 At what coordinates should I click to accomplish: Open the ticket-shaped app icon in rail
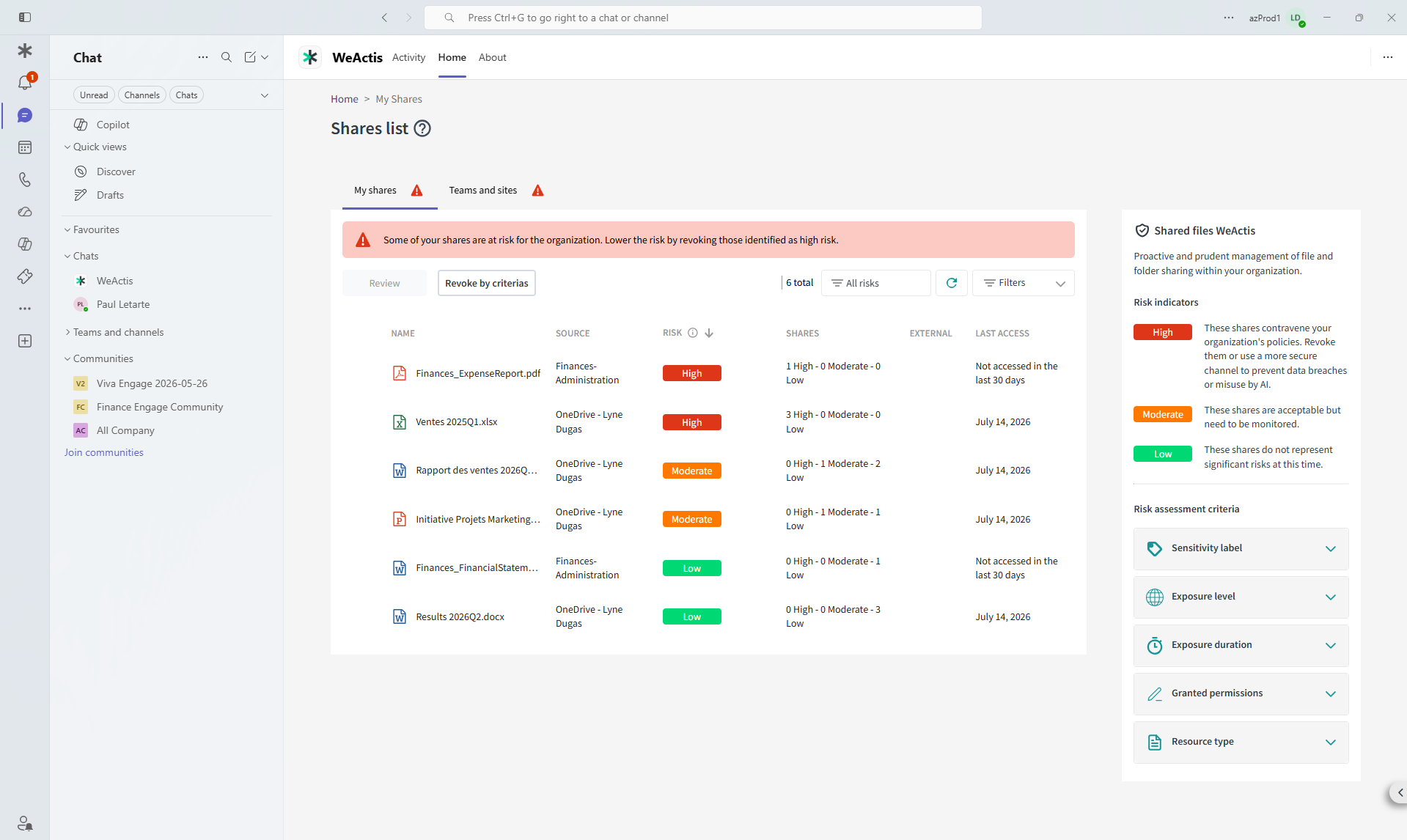(x=25, y=276)
